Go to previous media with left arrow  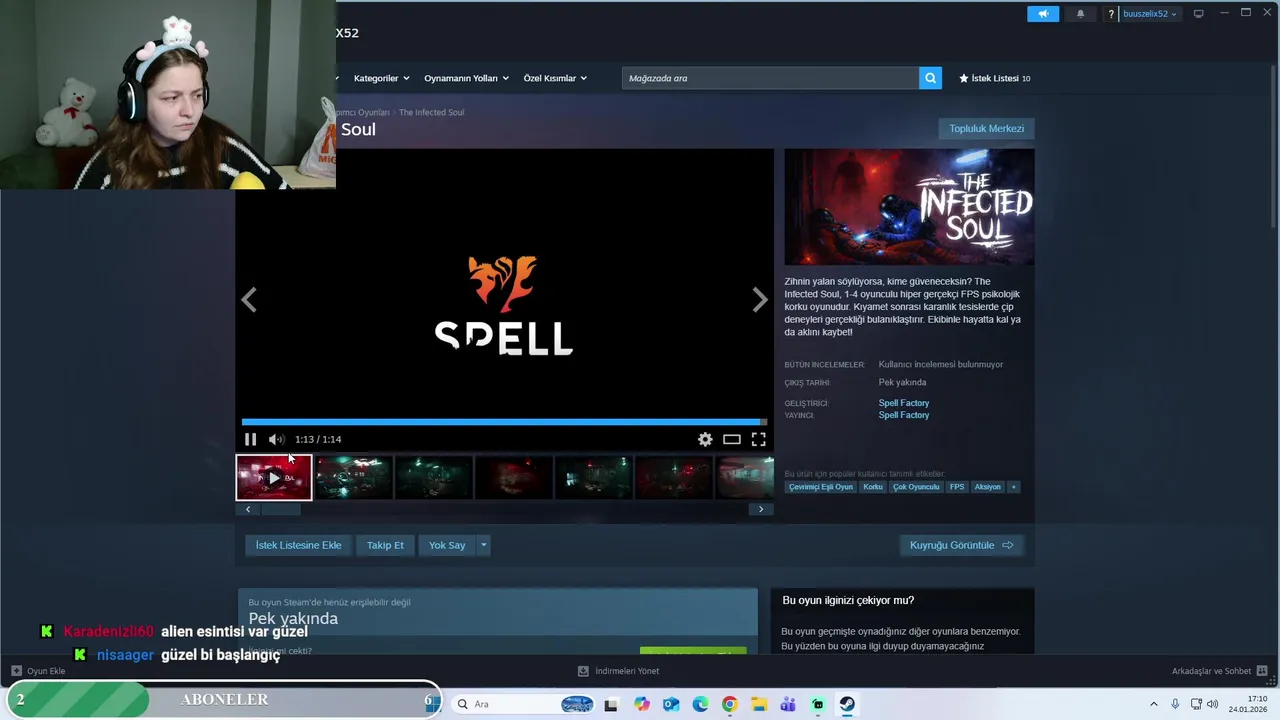[248, 299]
